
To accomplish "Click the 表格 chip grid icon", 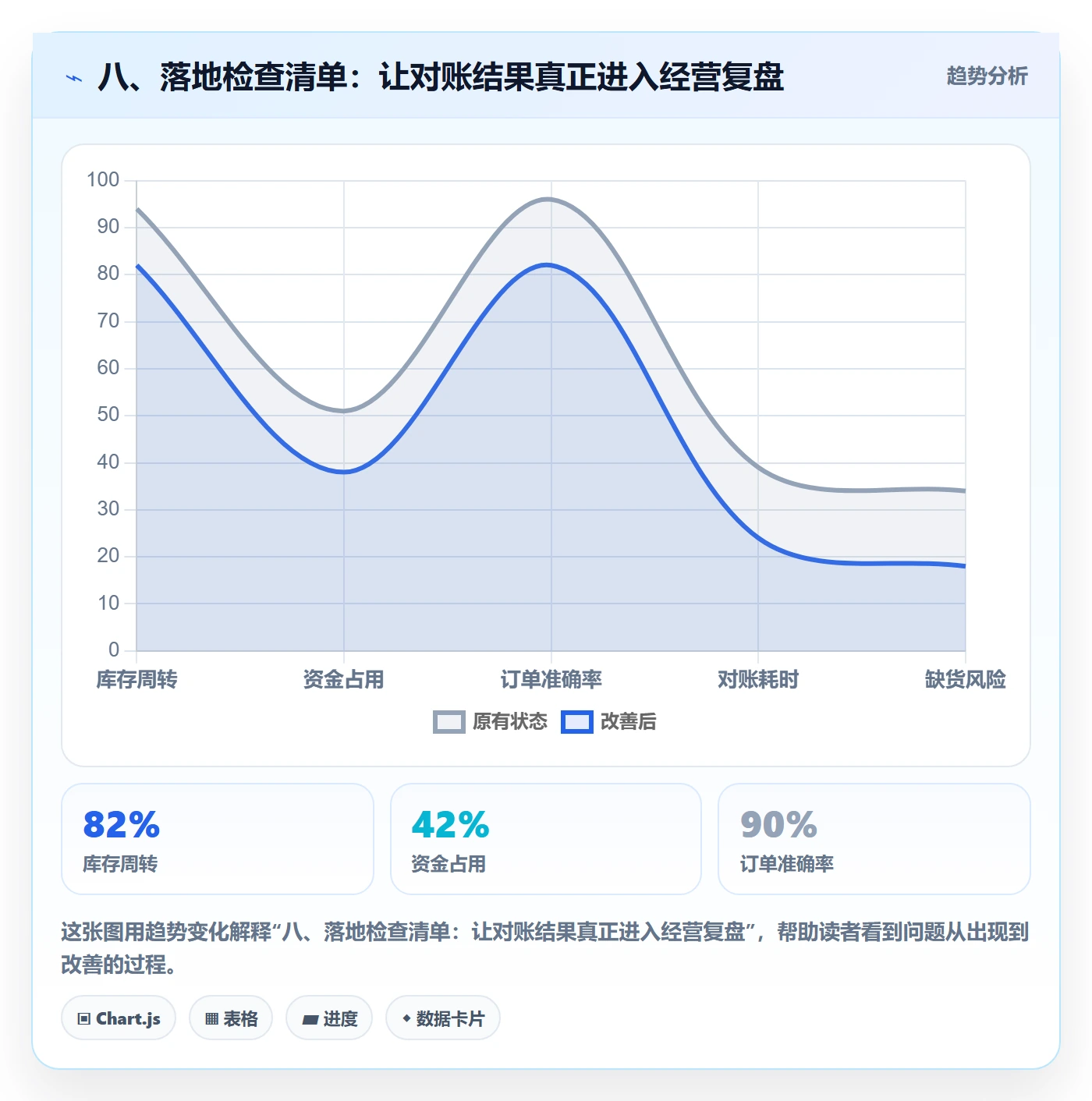I will 211,1019.
